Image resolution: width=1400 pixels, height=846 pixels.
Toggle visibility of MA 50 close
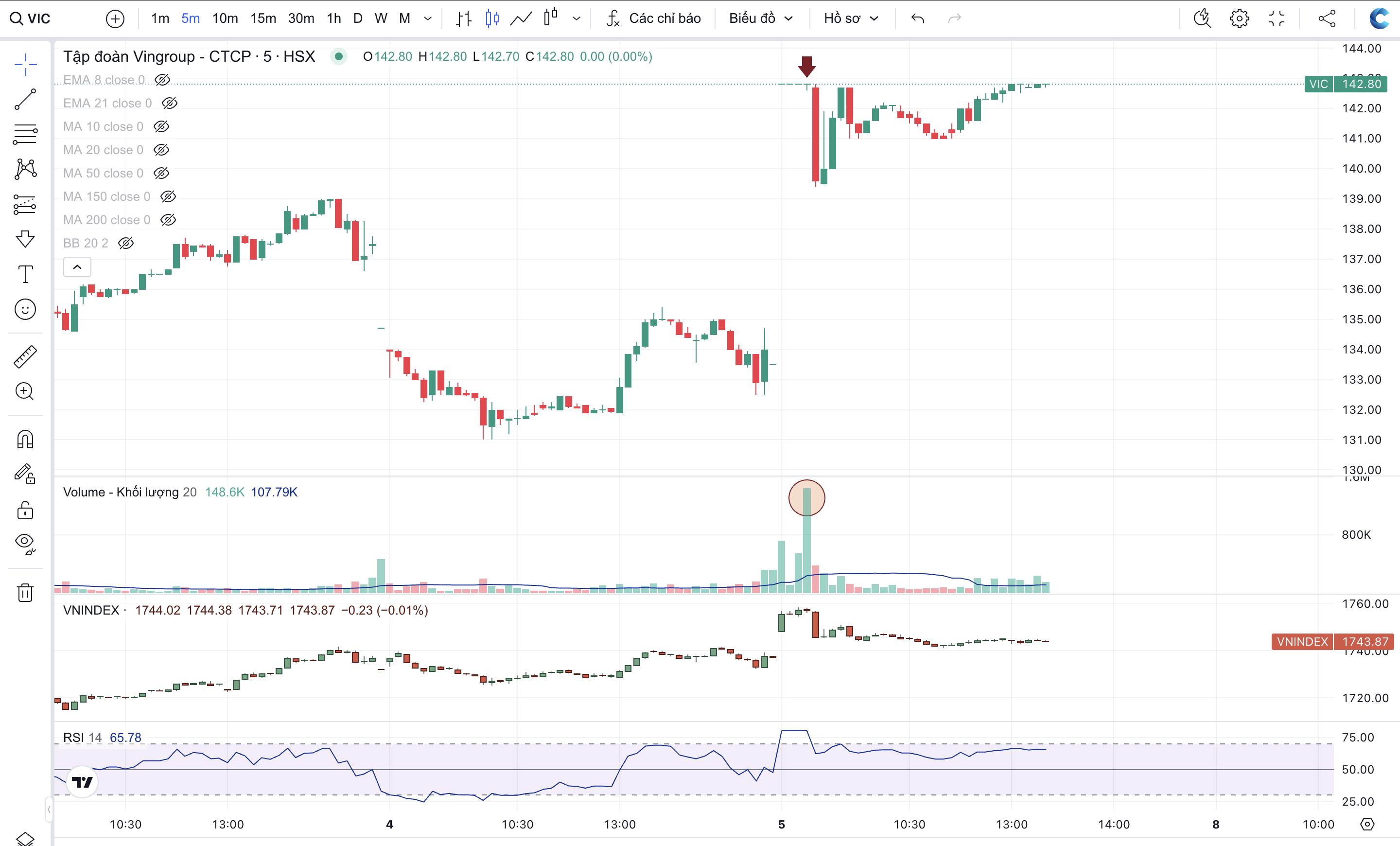coord(161,173)
